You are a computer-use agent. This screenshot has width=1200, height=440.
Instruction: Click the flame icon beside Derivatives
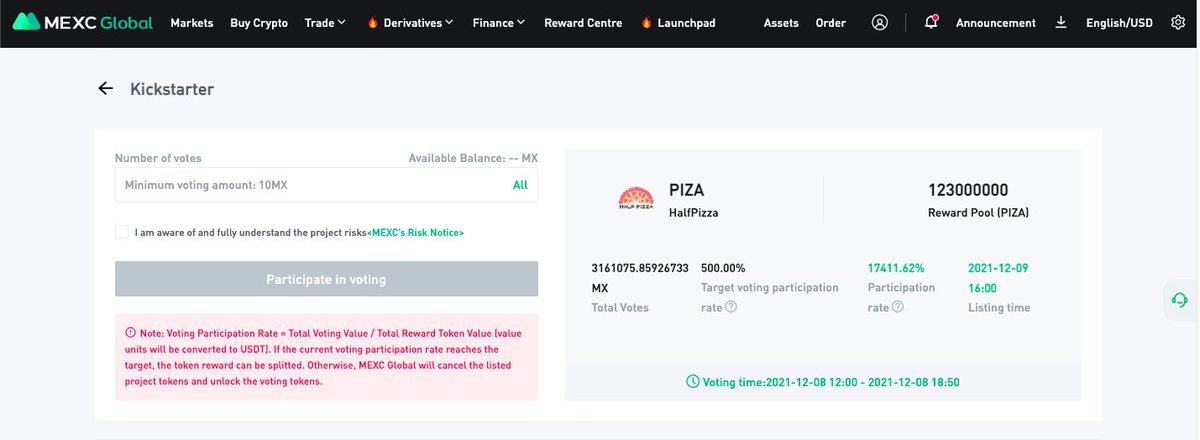click(x=373, y=22)
